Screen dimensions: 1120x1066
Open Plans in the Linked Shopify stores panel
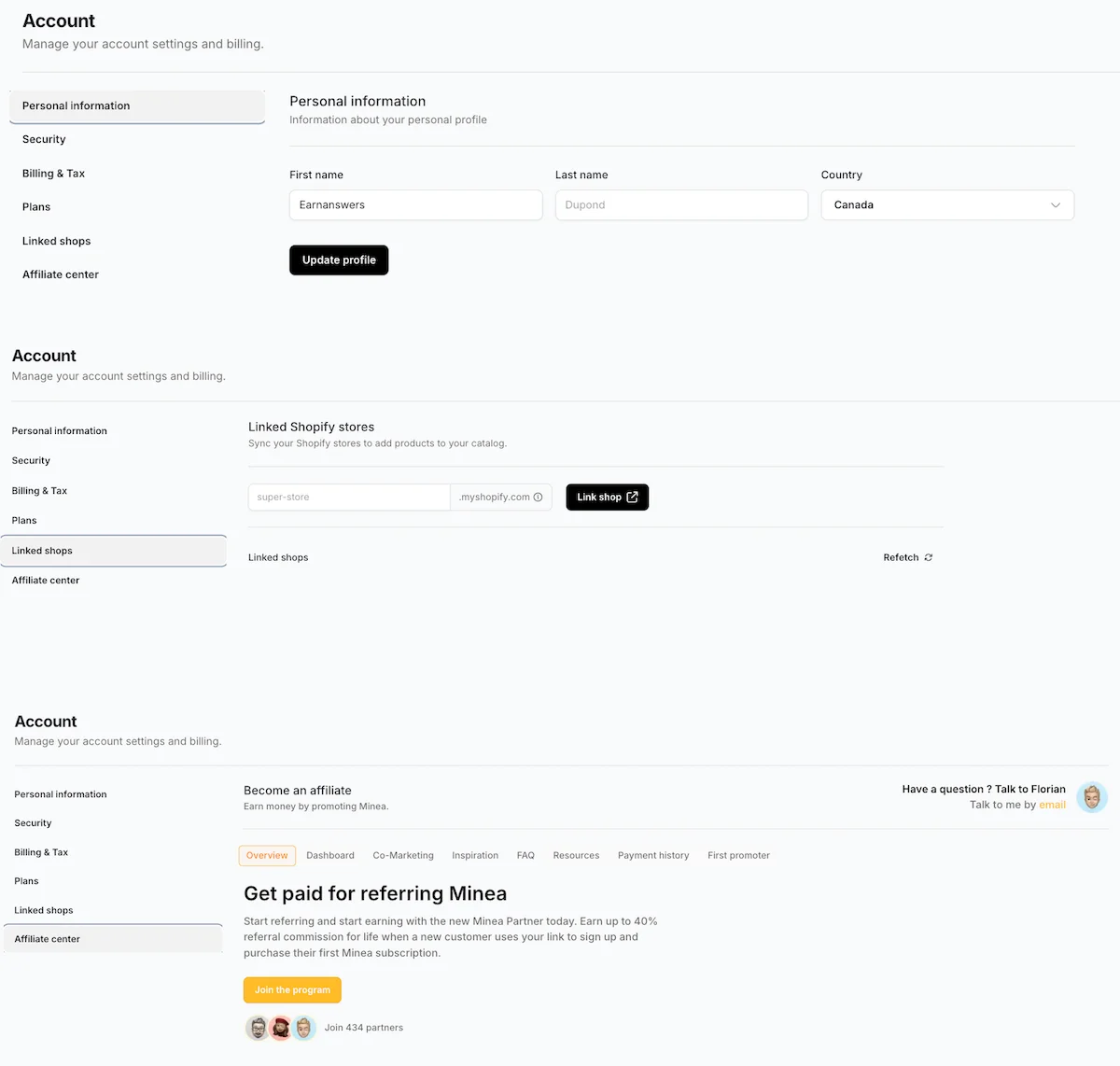pyautogui.click(x=24, y=521)
